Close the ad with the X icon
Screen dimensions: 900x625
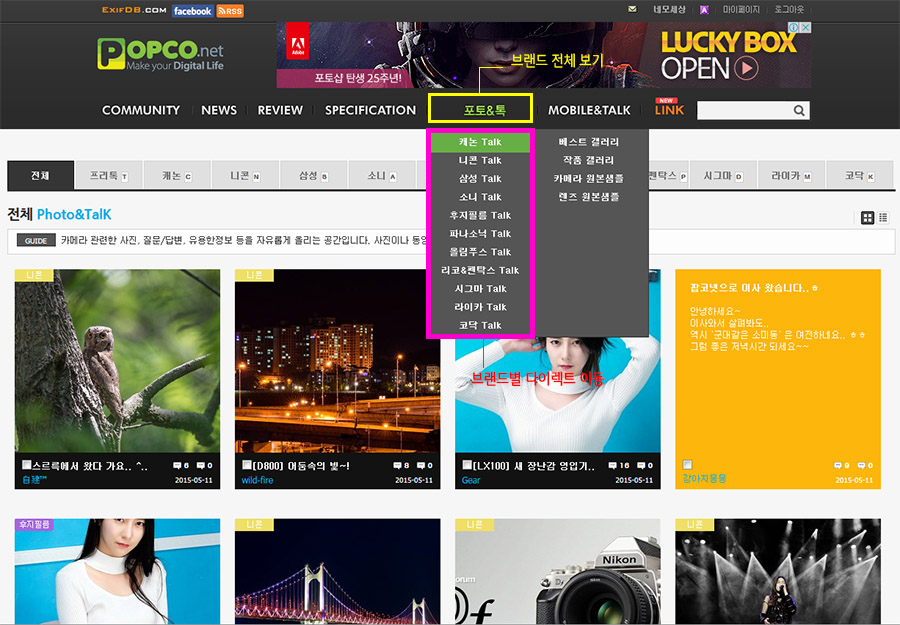(x=806, y=28)
